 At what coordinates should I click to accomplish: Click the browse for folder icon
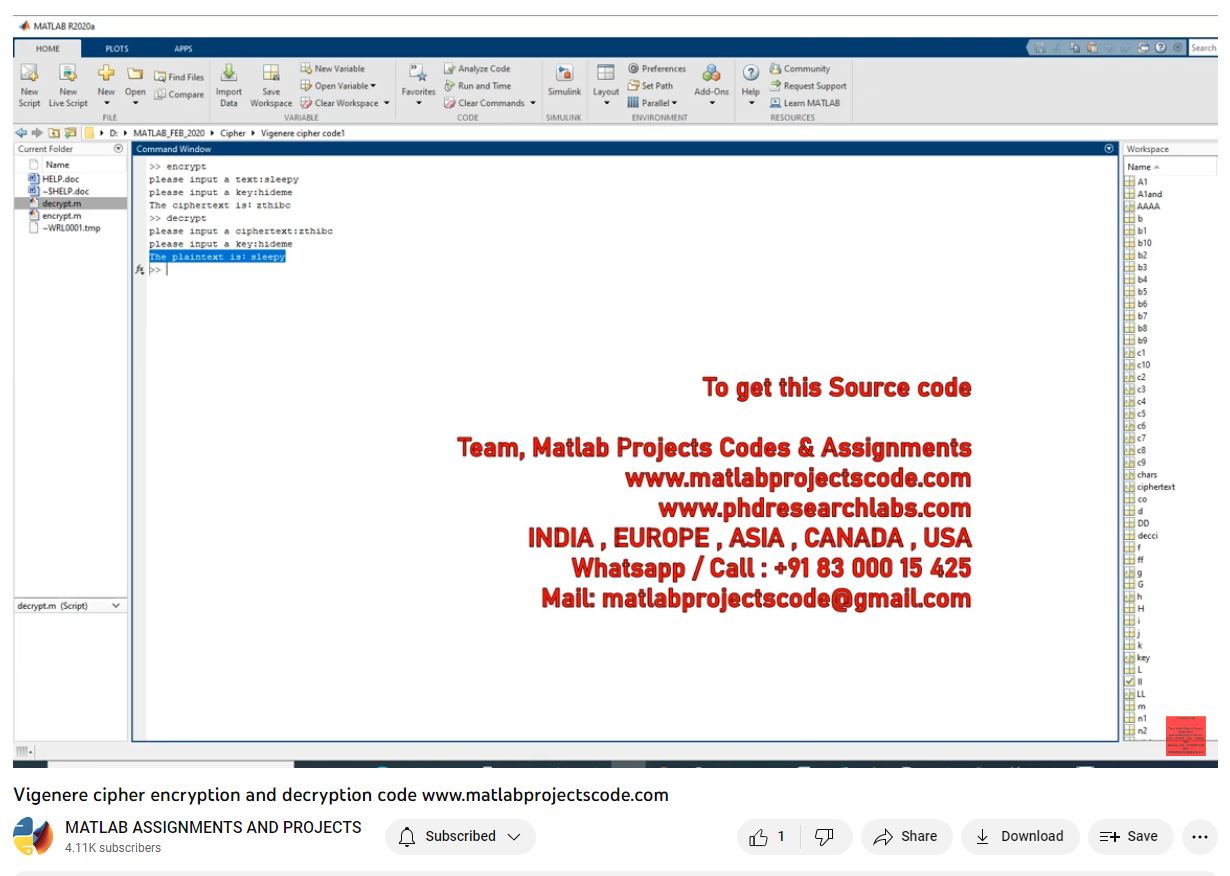(71, 133)
